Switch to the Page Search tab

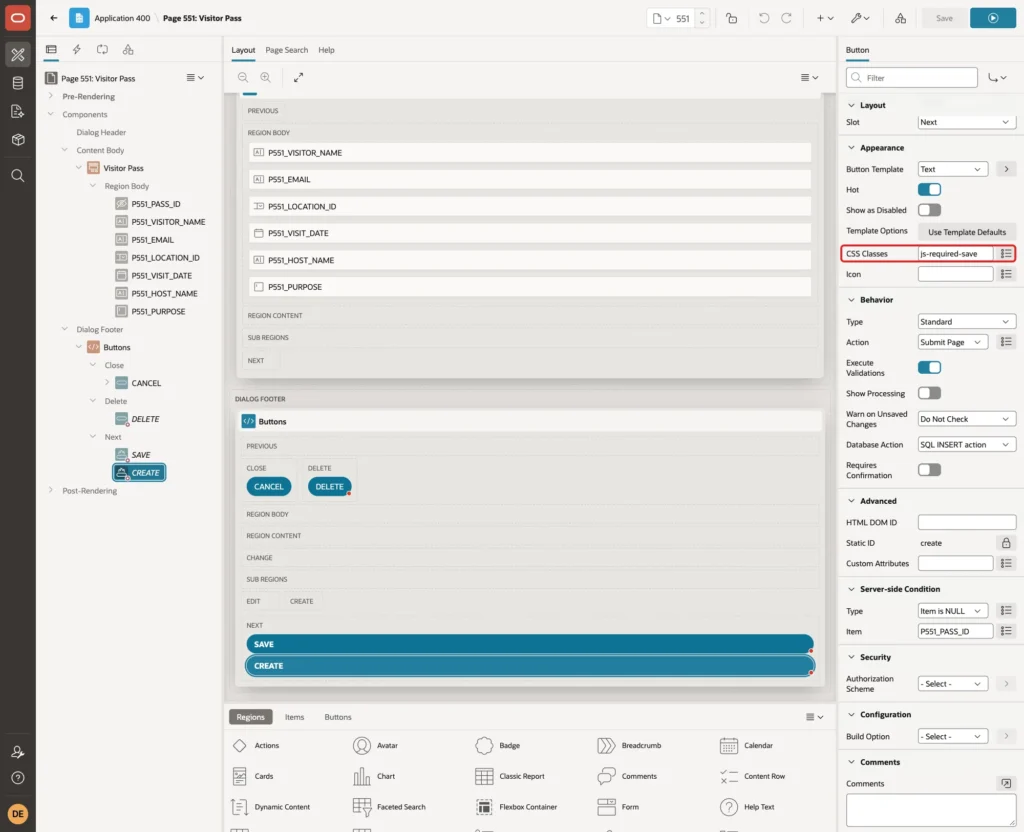tap(286, 50)
